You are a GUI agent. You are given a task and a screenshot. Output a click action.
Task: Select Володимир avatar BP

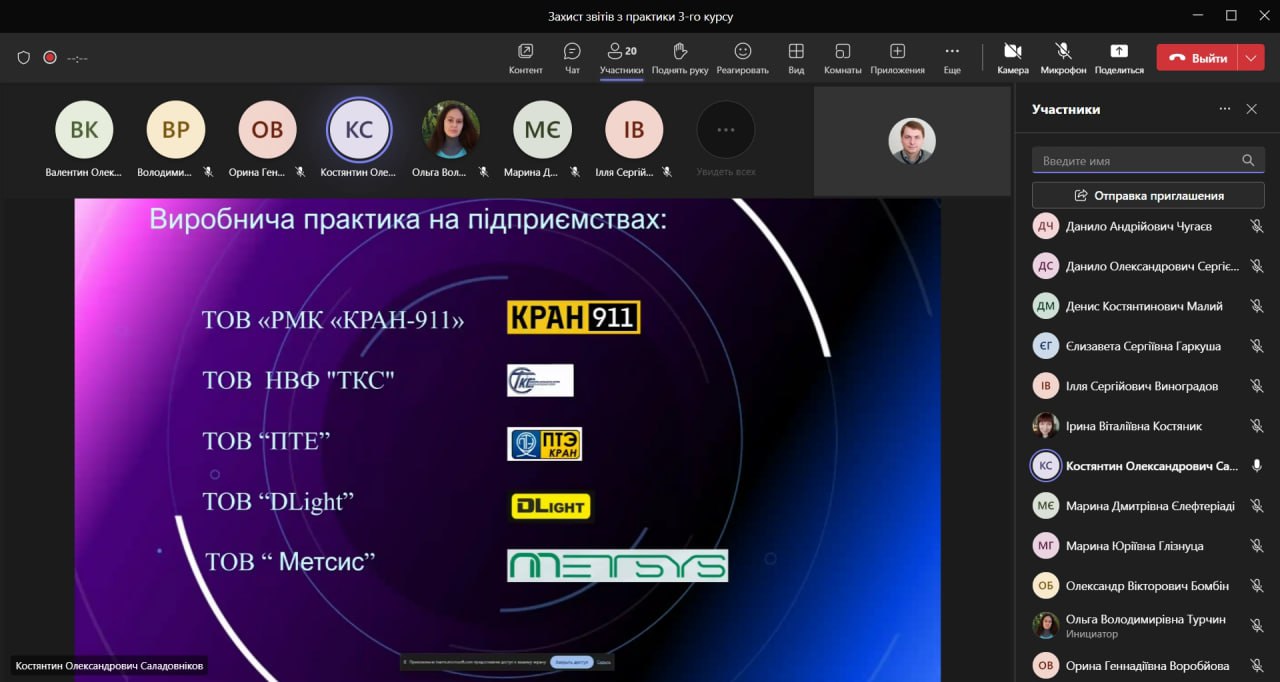click(176, 130)
